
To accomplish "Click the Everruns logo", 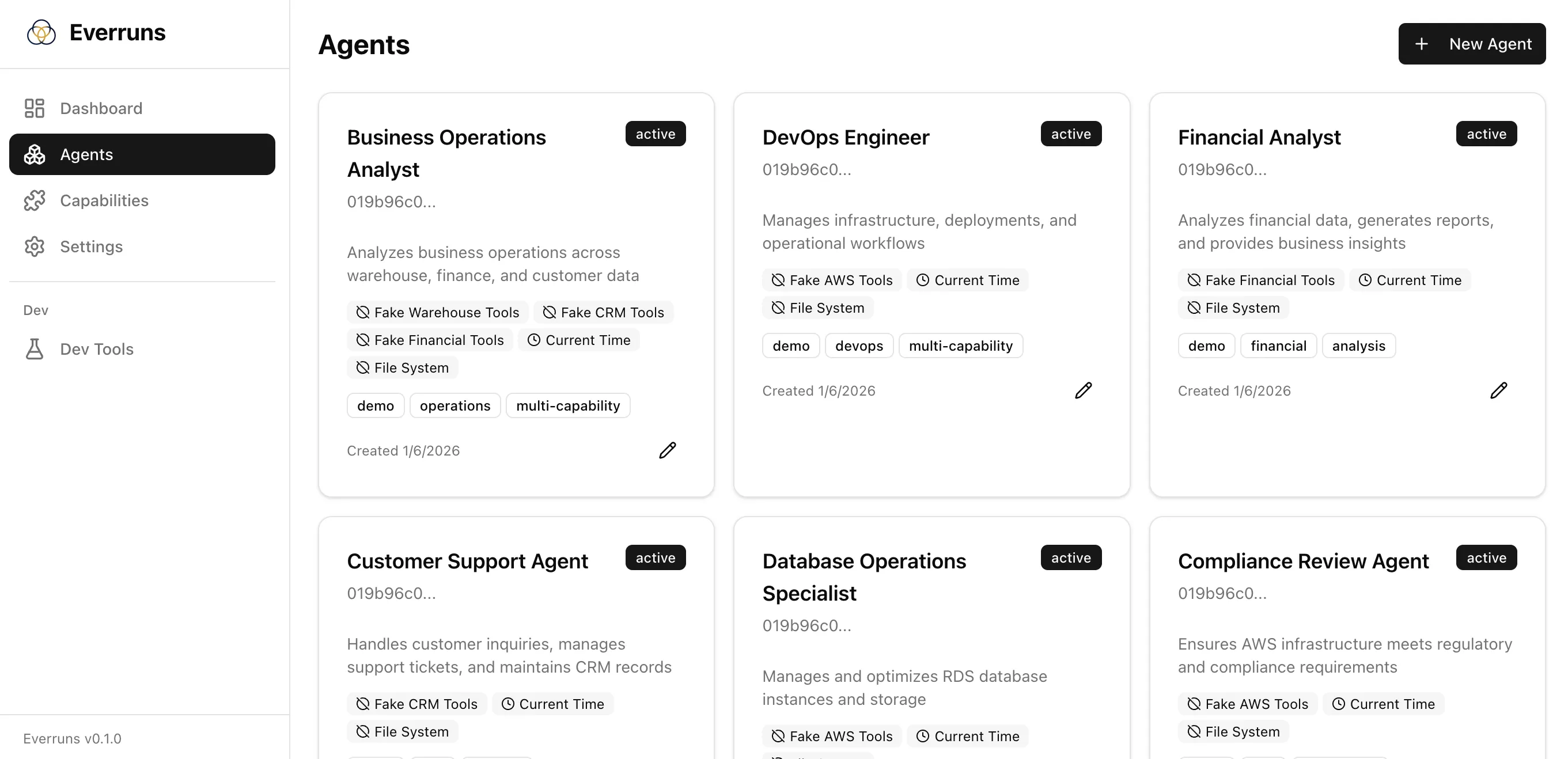I will click(41, 32).
